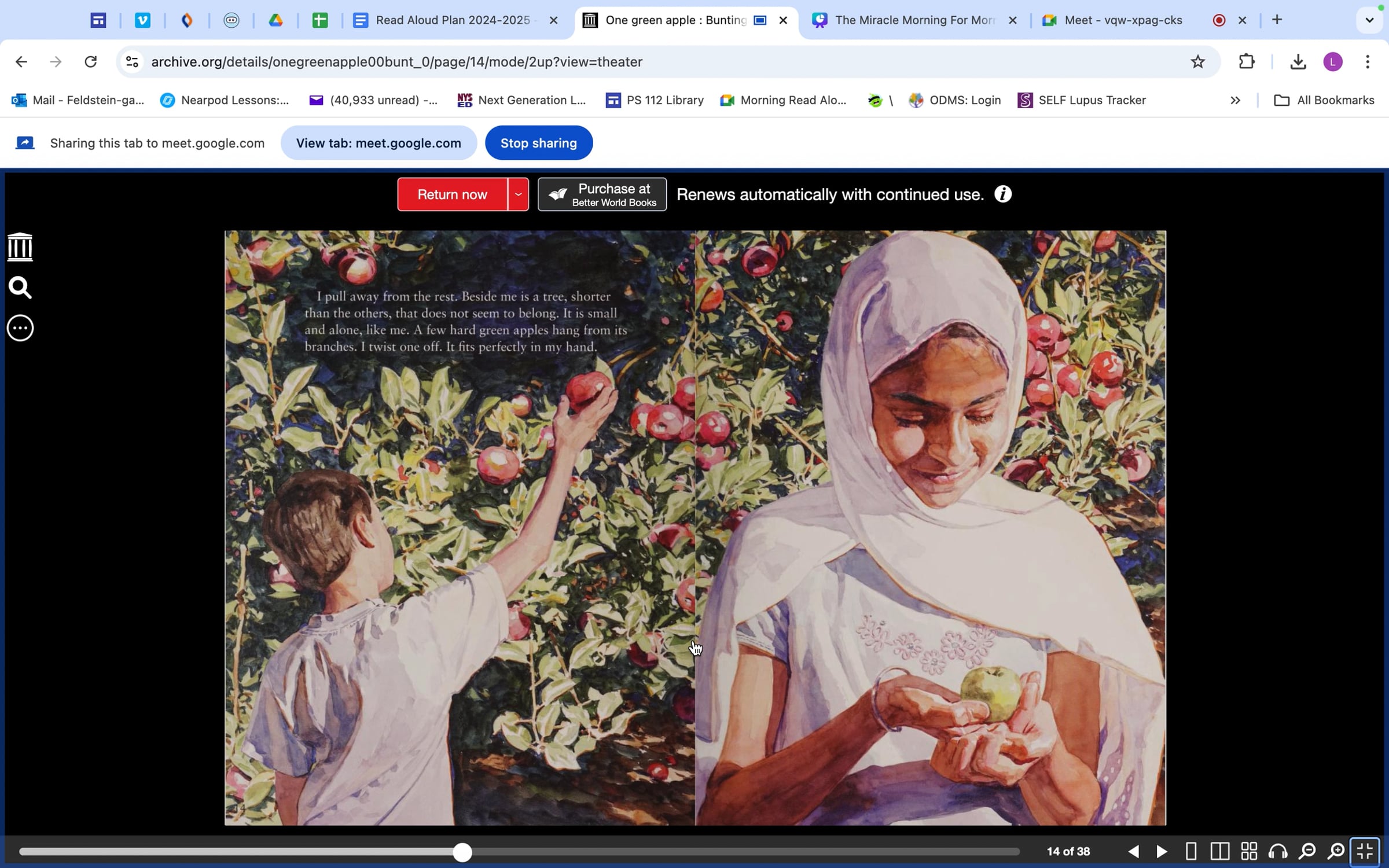Show hidden bookmarks with the double chevron

(x=1235, y=100)
